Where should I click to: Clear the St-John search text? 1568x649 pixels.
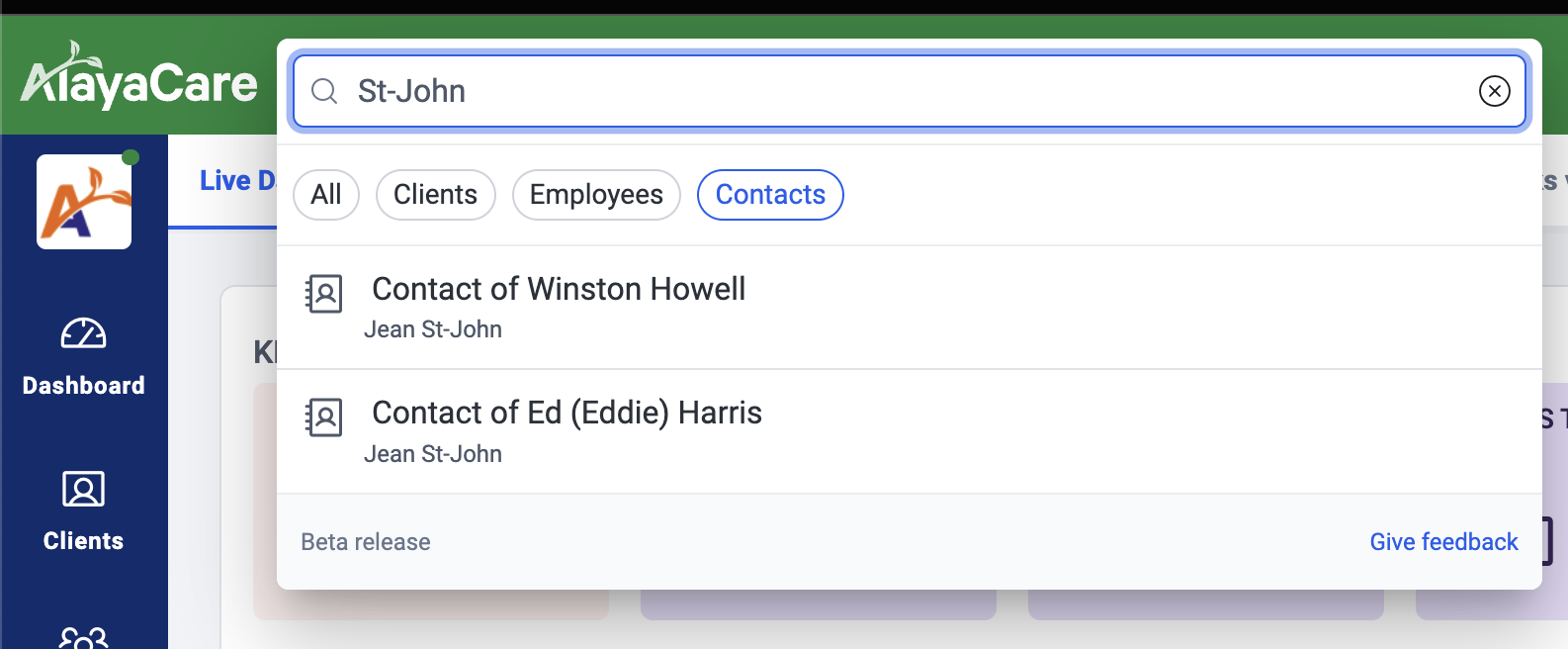point(1494,92)
